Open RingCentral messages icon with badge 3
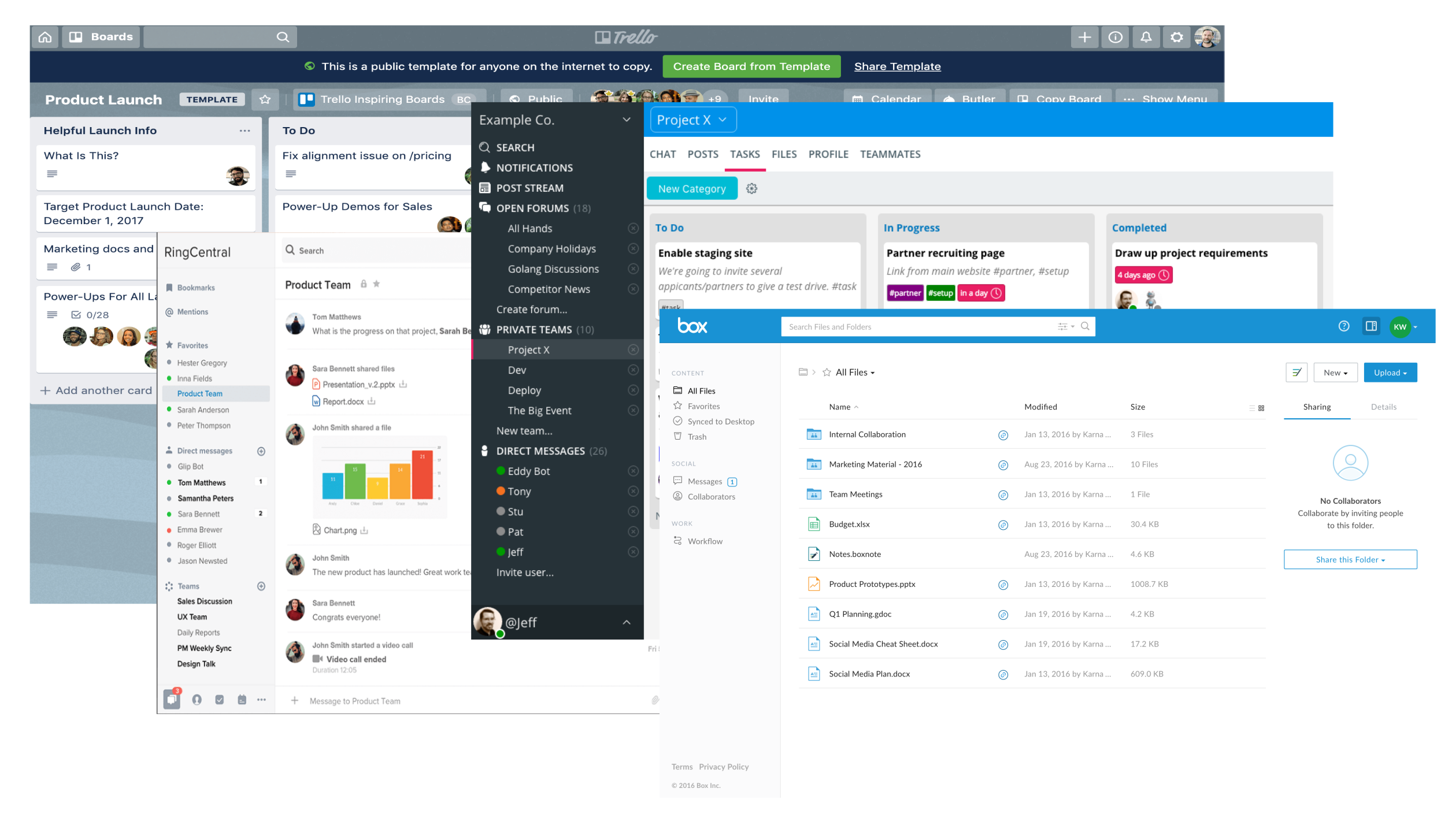 pos(172,700)
